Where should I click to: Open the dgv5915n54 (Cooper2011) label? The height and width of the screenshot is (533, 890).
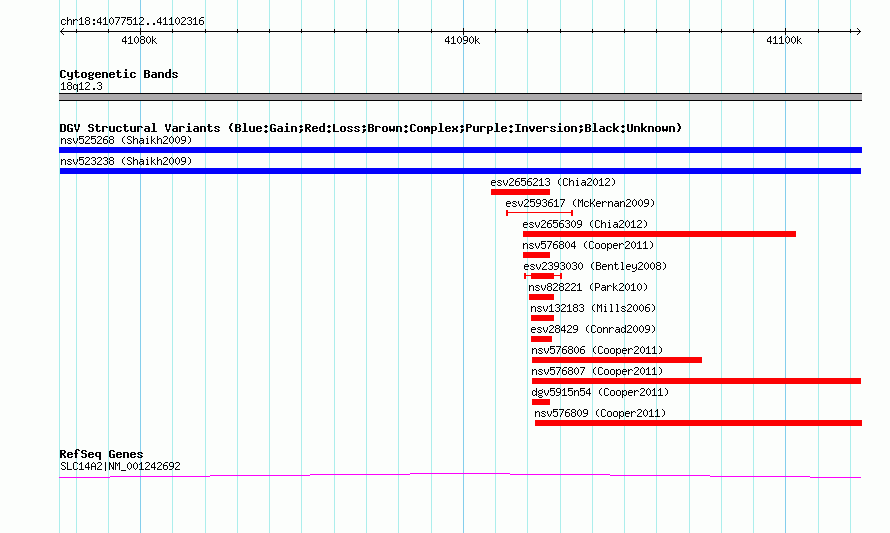tap(600, 392)
